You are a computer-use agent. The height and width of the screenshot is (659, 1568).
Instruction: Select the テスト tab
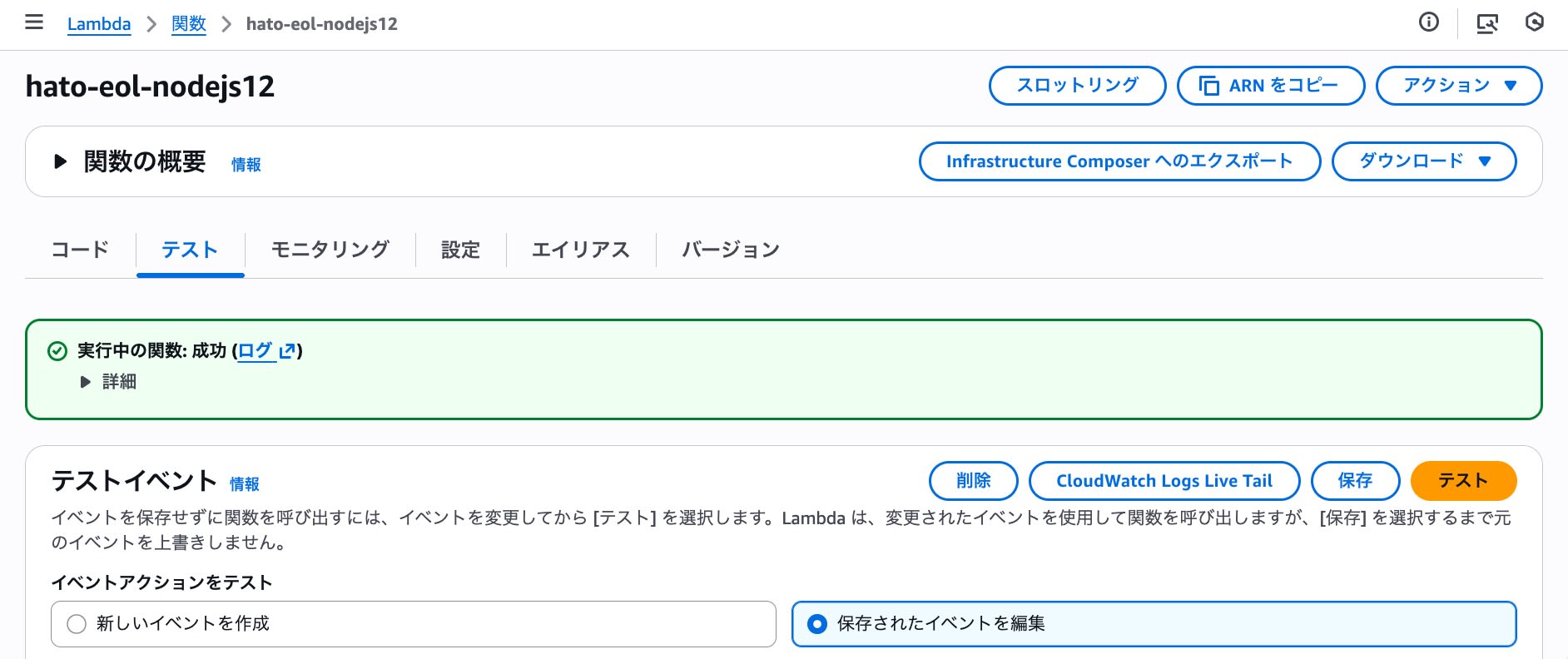(190, 250)
